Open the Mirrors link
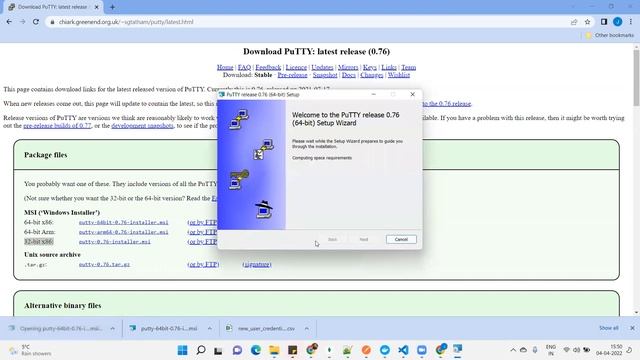640x360 pixels. pos(348,67)
